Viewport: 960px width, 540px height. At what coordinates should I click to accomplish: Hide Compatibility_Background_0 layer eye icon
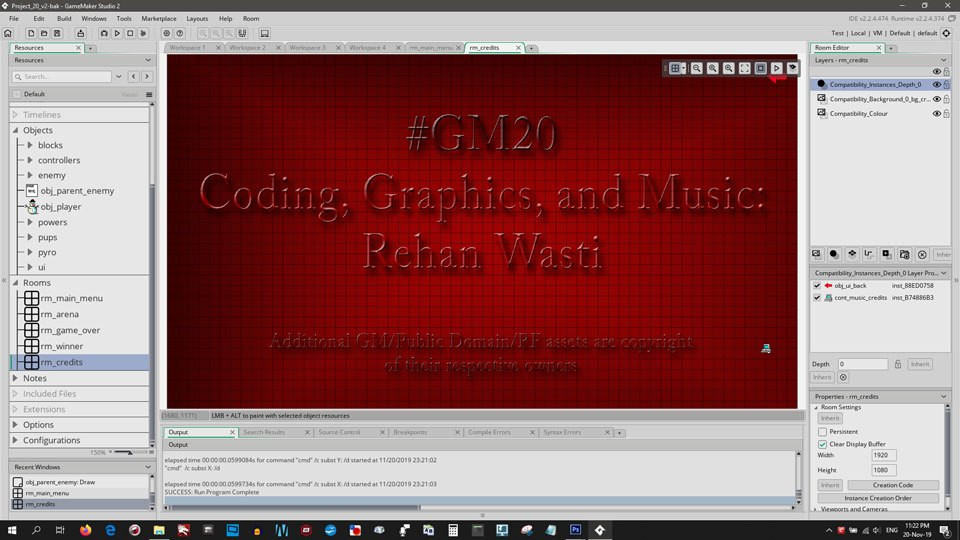pyautogui.click(x=937, y=99)
